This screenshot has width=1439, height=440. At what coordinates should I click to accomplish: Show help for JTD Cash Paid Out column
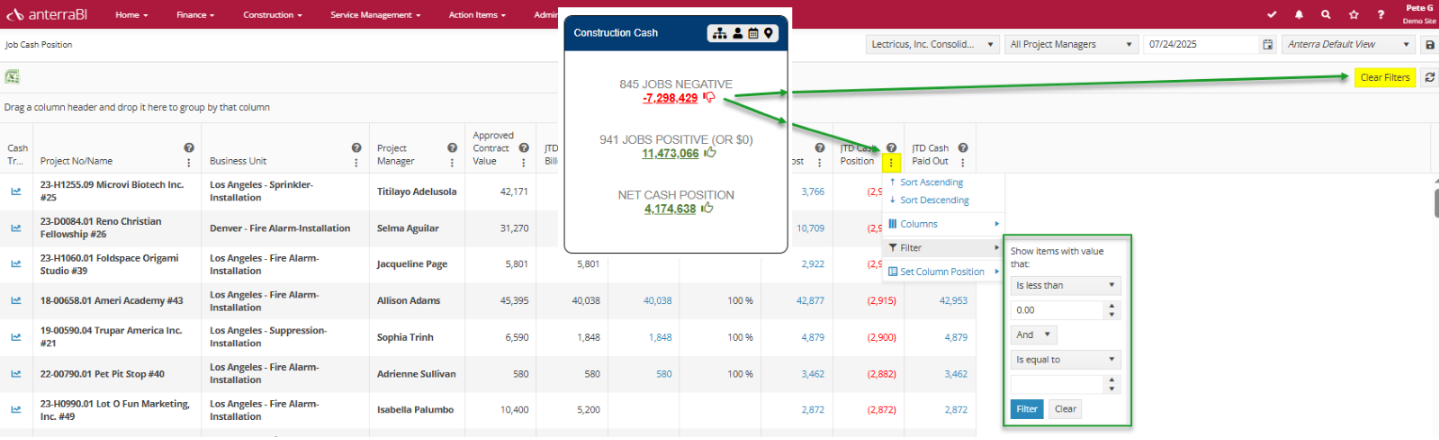click(x=963, y=148)
